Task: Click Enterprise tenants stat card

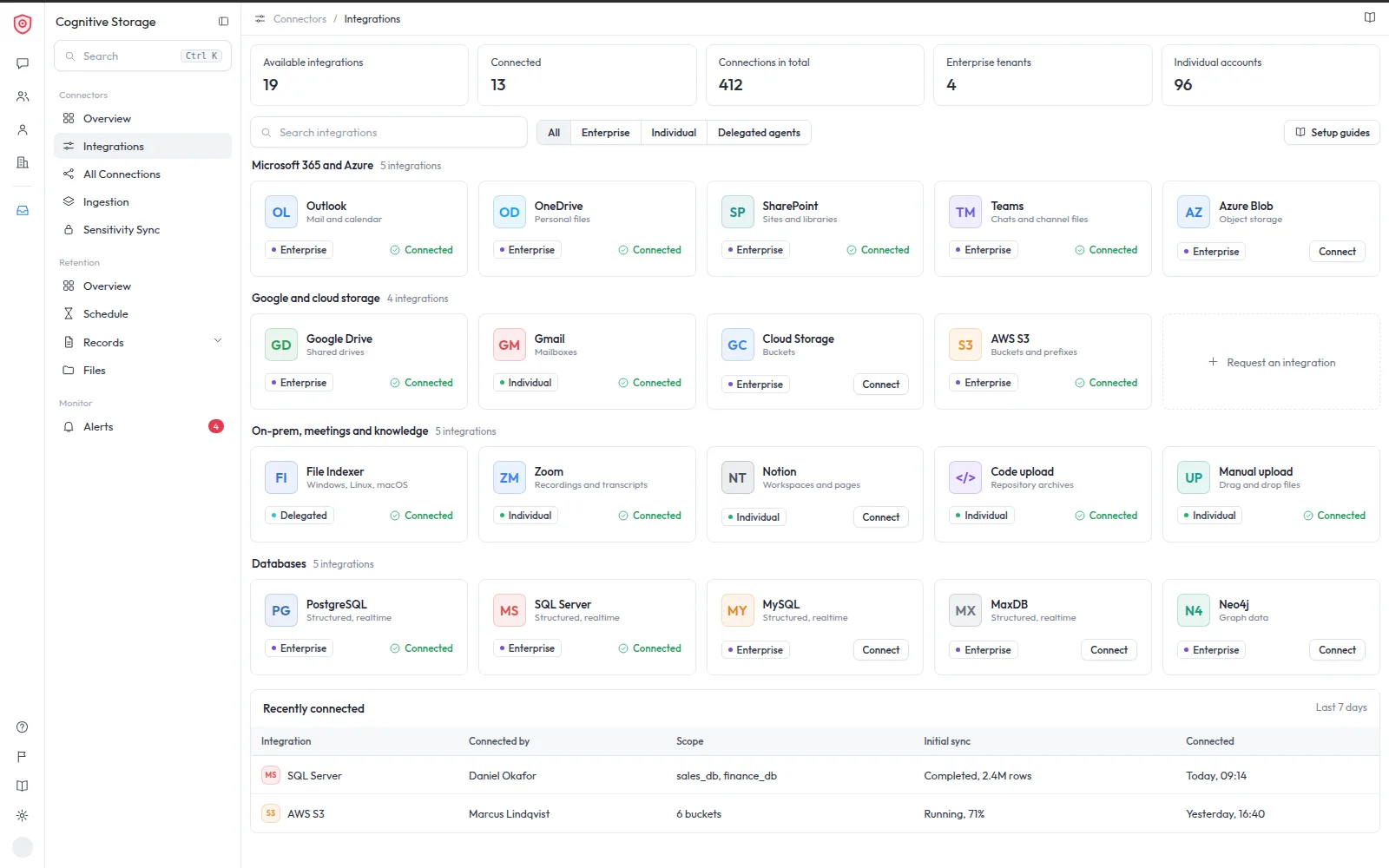Action: point(1043,76)
